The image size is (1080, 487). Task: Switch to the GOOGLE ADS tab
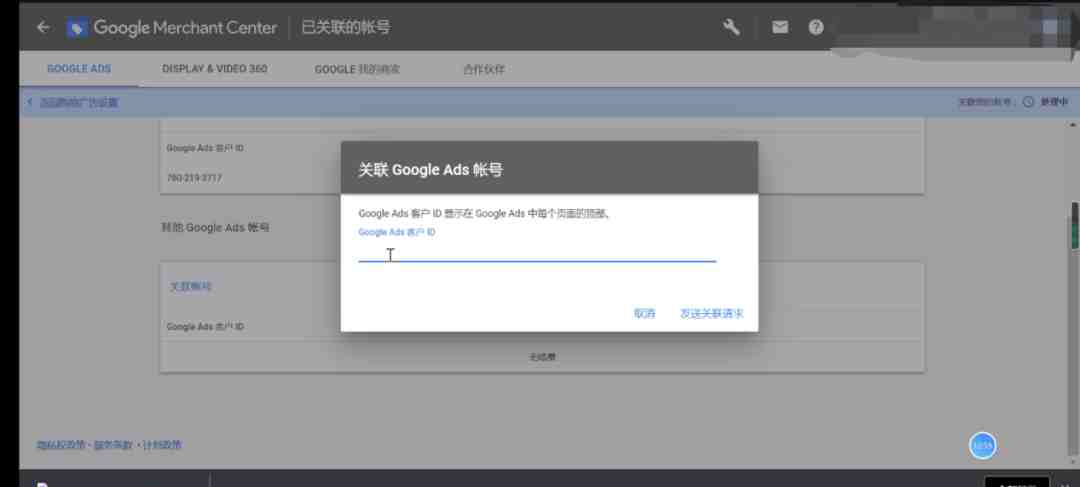pos(79,69)
